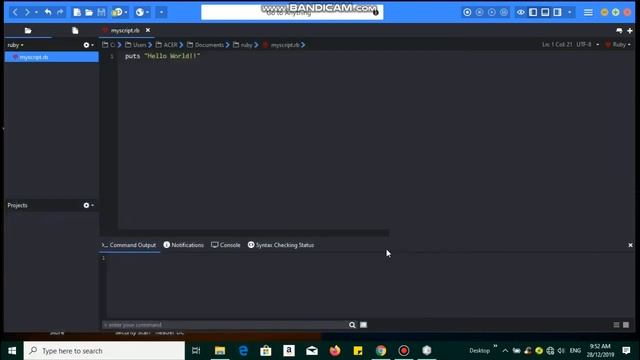Open the Ruby language selector dropdown

[x=618, y=44]
